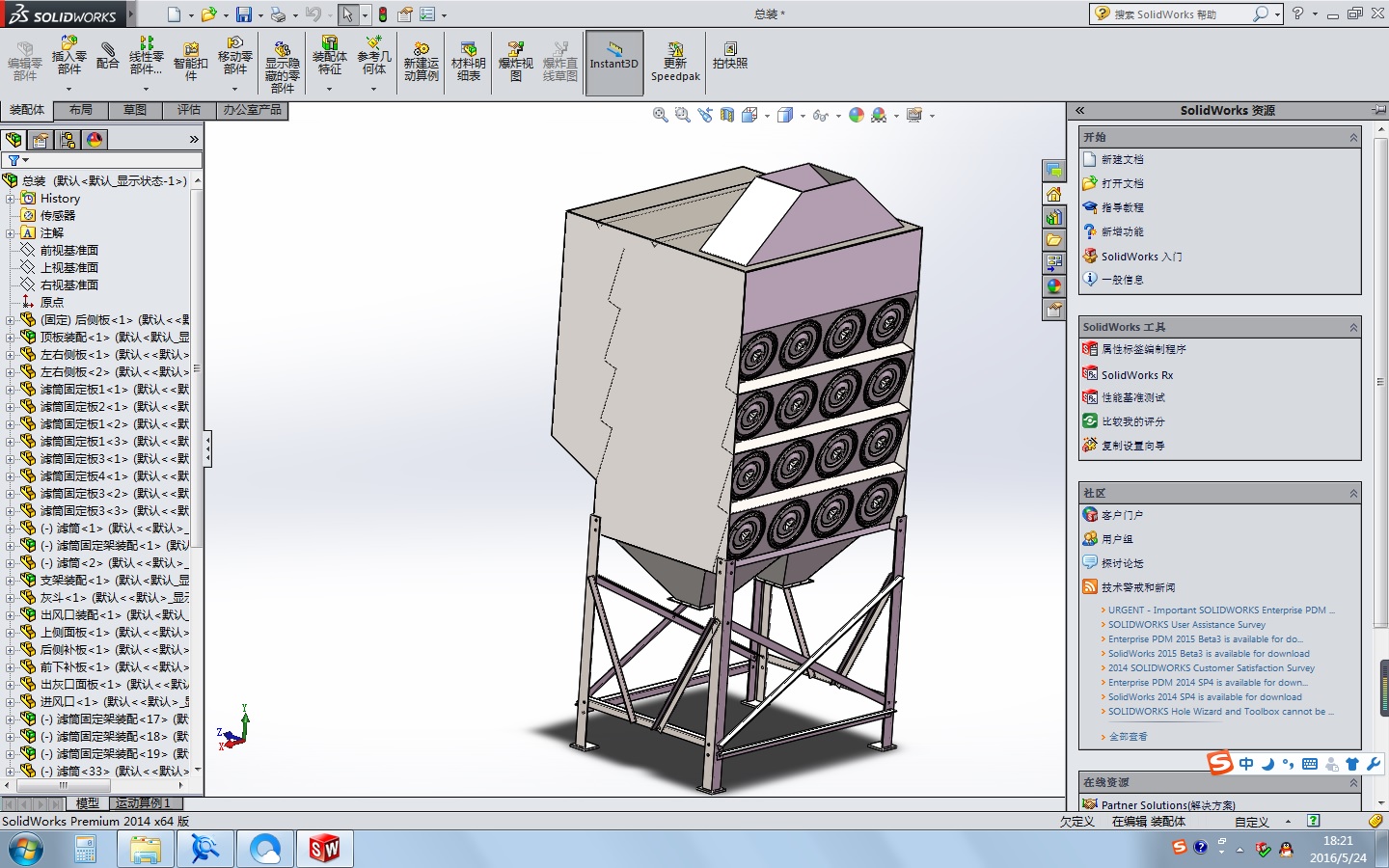
Task: Take a 拍快照 snapshot
Action: click(730, 56)
